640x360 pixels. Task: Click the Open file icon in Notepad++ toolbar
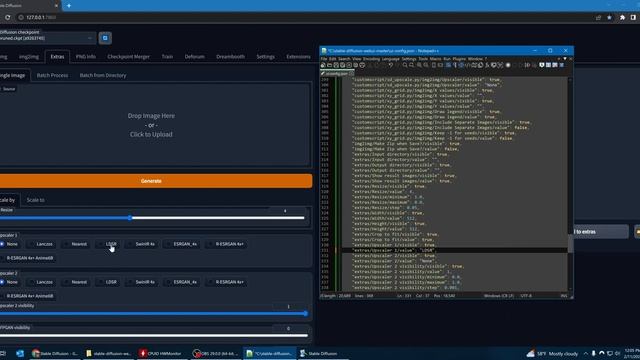point(329,65)
